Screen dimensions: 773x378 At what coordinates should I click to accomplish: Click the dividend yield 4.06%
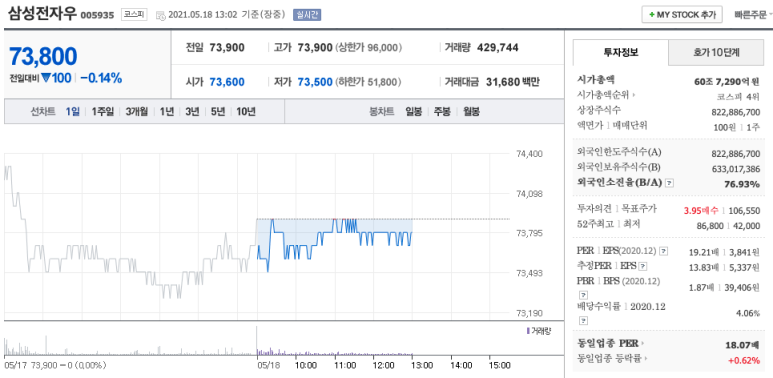point(747,313)
